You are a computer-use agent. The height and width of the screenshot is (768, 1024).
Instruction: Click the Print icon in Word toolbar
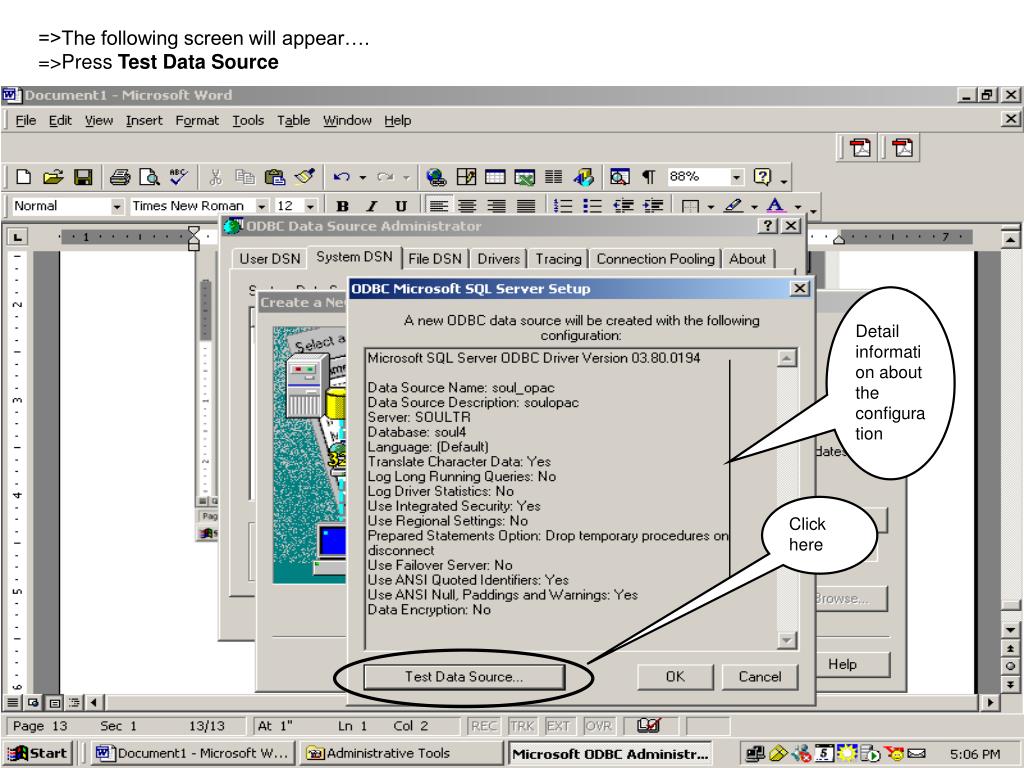tap(120, 177)
